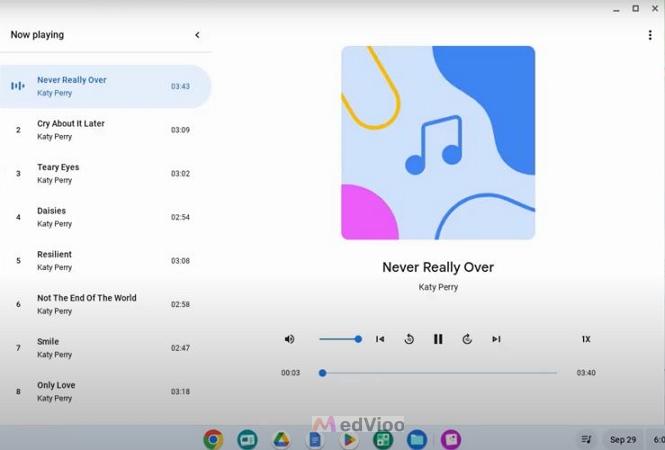Image resolution: width=665 pixels, height=450 pixels.
Task: Open the Files app from the shelf
Action: [x=417, y=439]
